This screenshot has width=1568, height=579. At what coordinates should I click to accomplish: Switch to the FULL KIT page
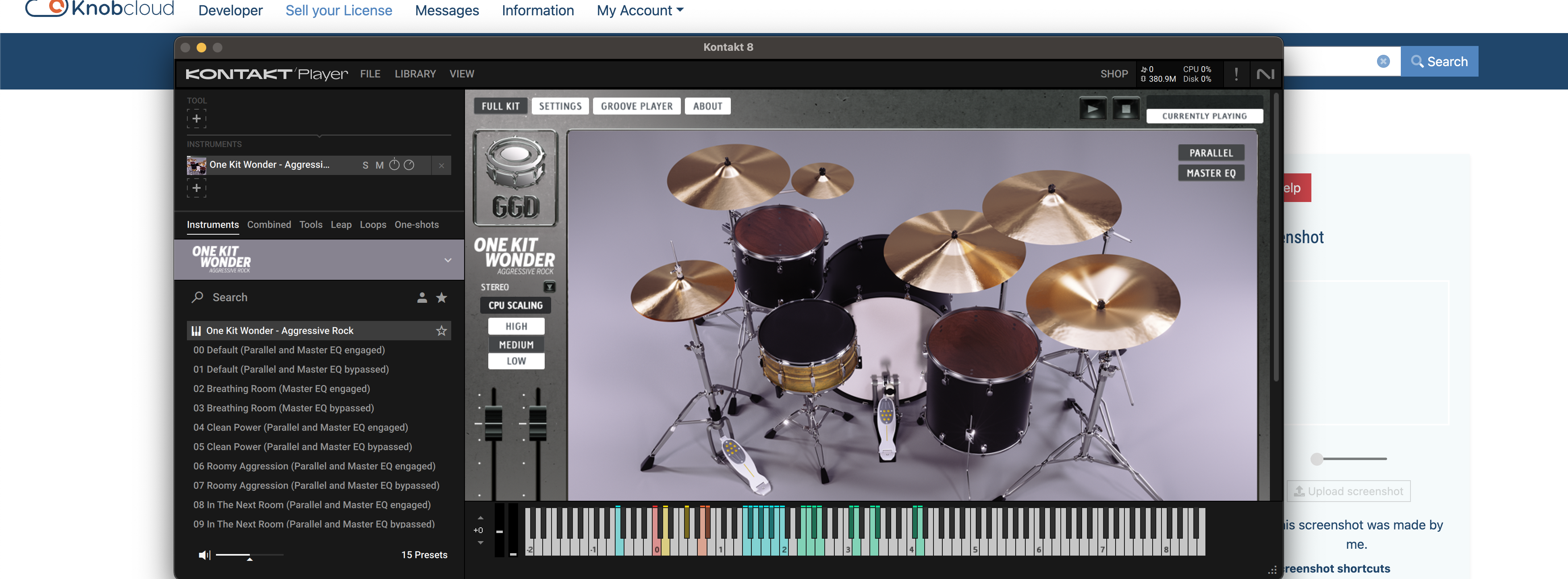click(x=500, y=106)
